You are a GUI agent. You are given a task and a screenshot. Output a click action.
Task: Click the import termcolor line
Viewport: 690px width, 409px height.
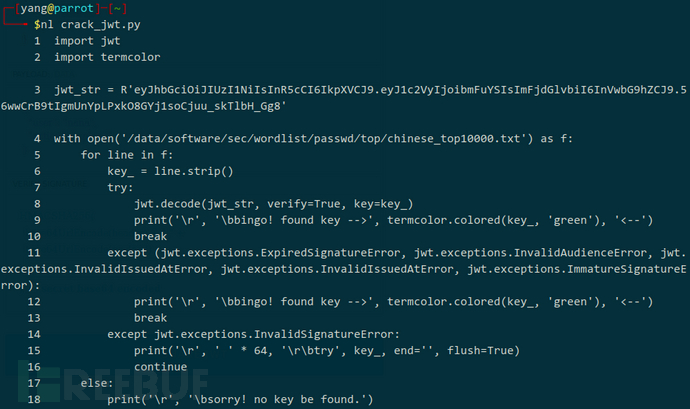coord(107,57)
